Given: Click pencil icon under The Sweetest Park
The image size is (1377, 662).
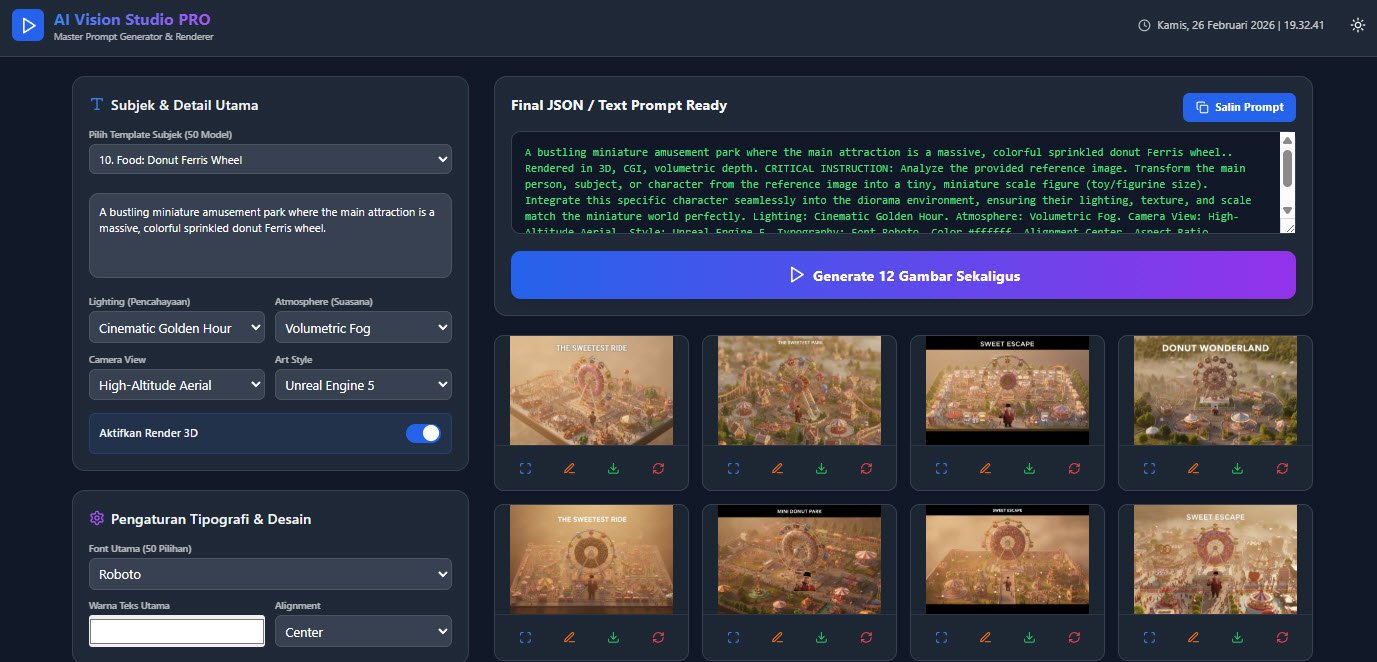Looking at the screenshot, I should 777,468.
